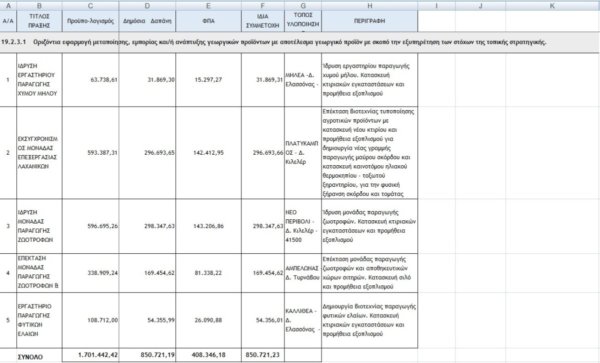Click the ΠΕΡΙΓΡΑΦΗ header cell
This screenshot has width=600, height=363.
(370, 21)
